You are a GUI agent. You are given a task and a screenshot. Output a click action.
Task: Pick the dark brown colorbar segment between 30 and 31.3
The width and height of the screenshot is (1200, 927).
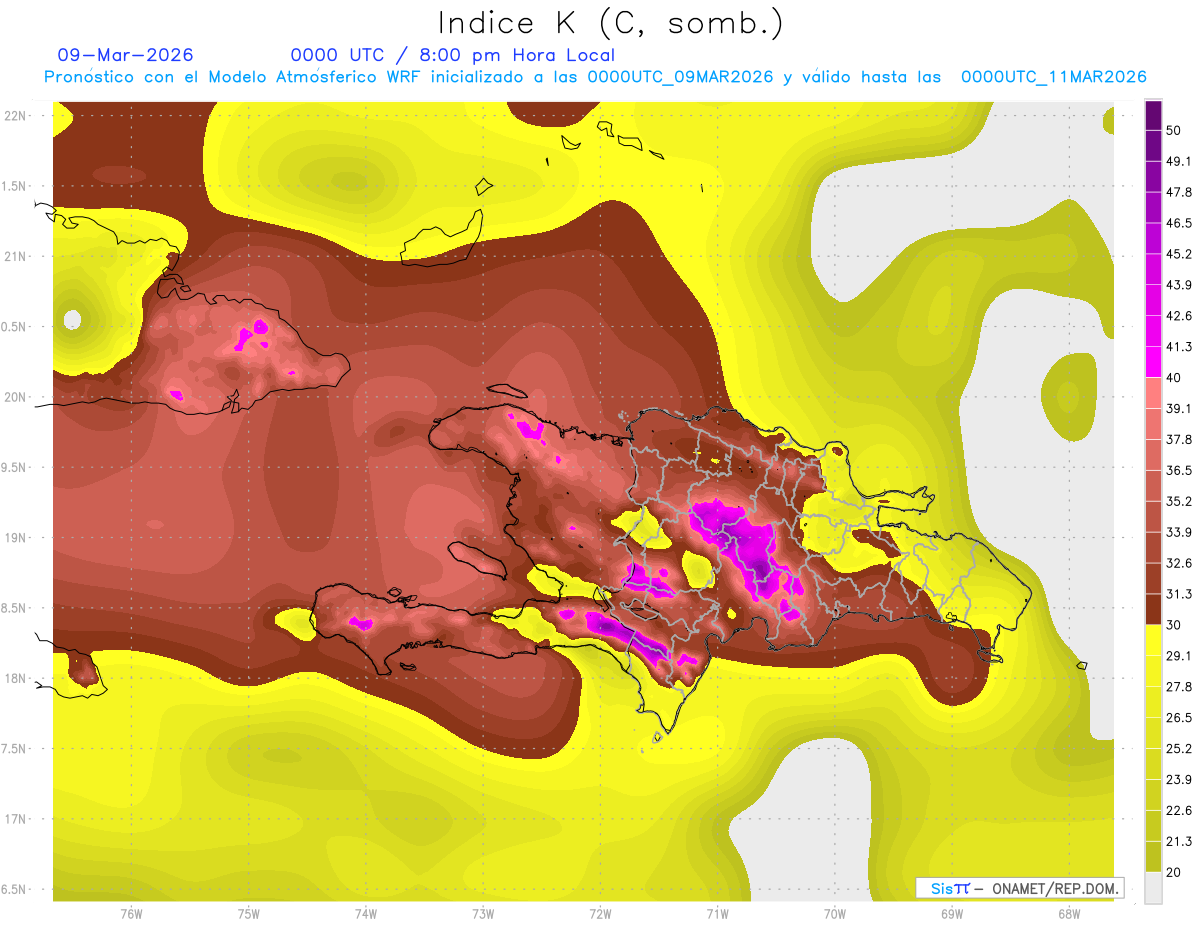click(x=1153, y=610)
